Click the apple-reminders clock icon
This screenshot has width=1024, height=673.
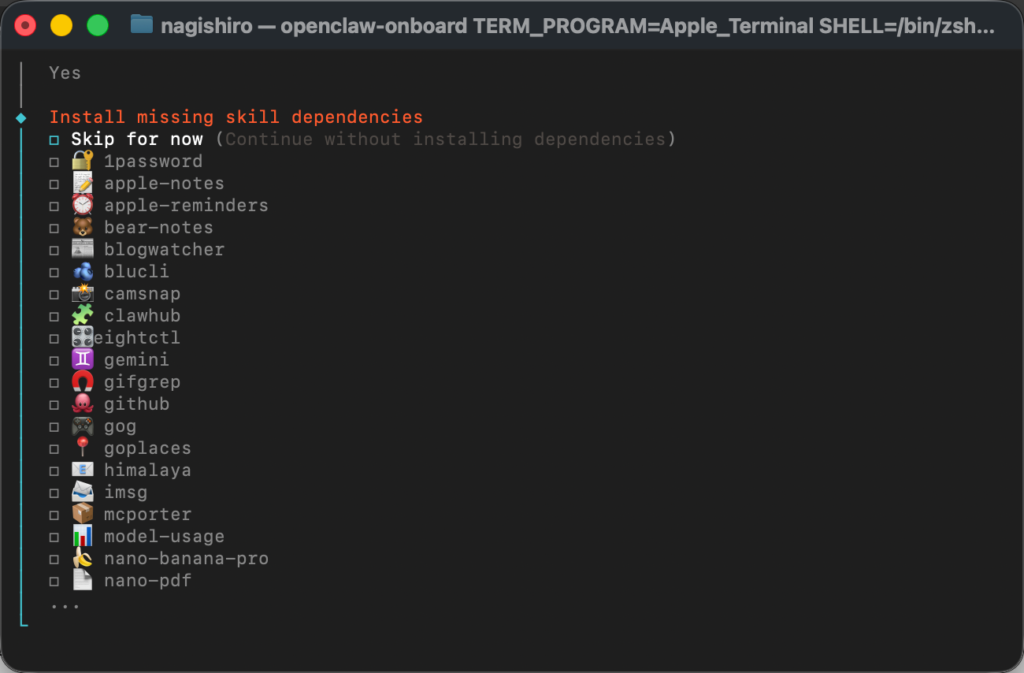[x=83, y=205]
